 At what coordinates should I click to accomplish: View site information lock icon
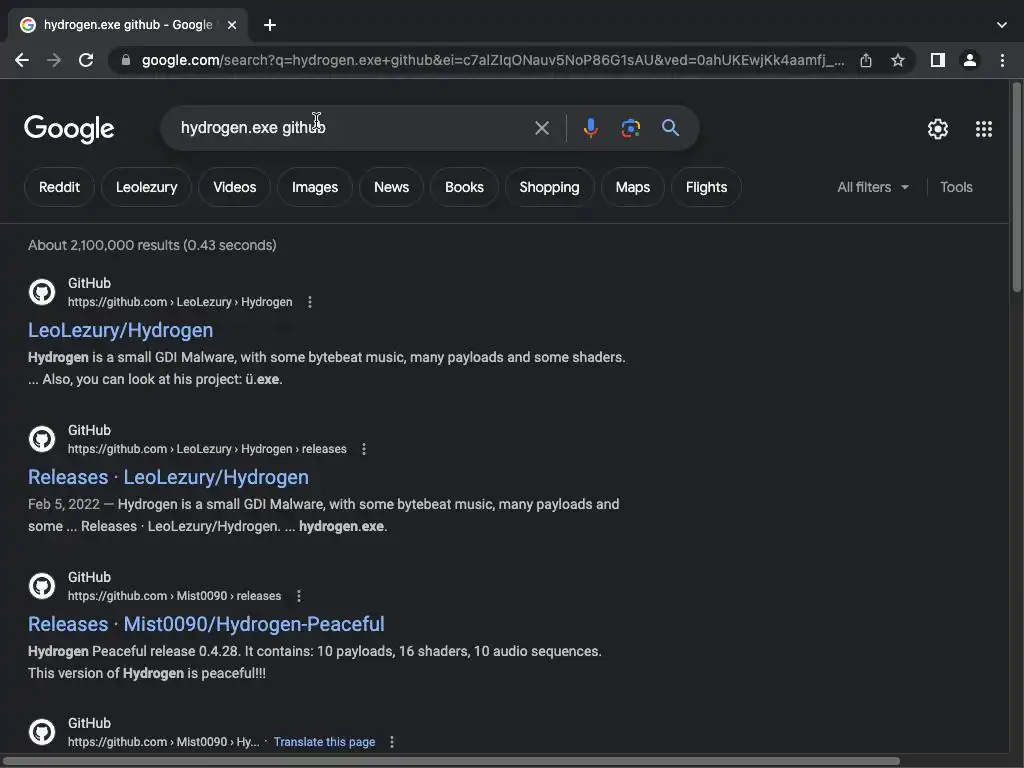126,60
